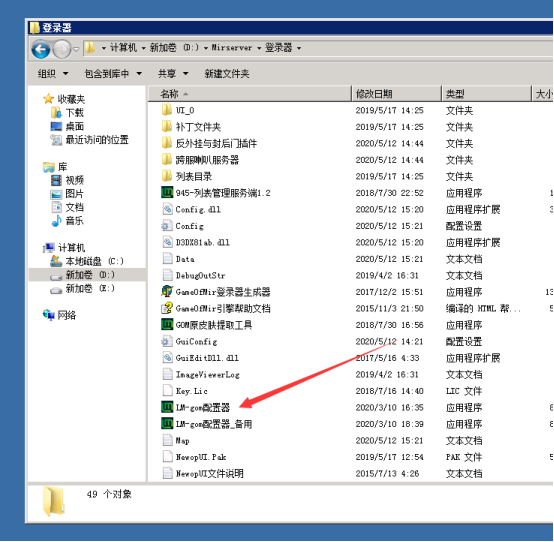Select 新加卷 (E:) in the sidebar

pos(83,289)
